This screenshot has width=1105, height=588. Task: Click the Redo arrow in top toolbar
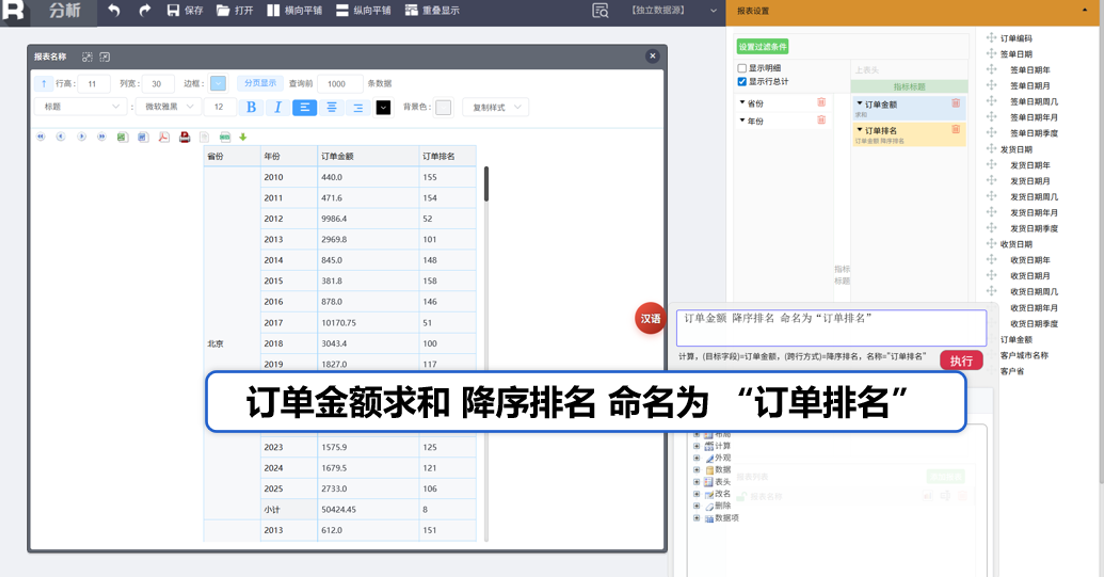tap(144, 11)
